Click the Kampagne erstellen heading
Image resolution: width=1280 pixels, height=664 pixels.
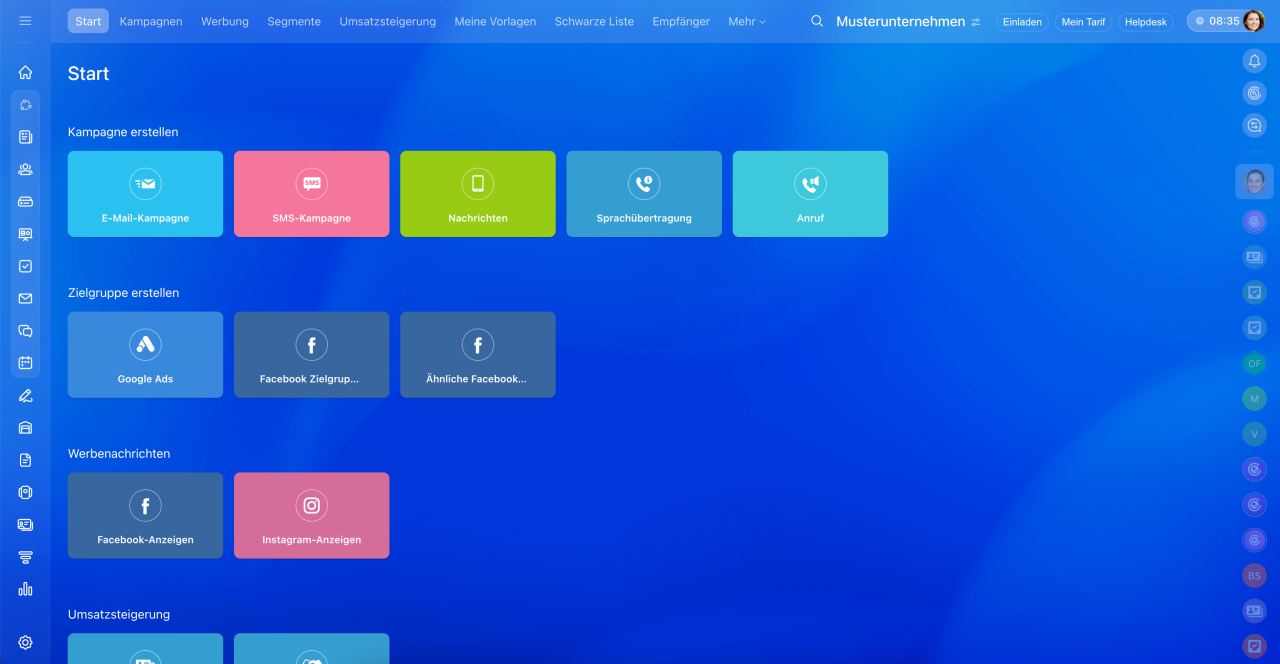pos(123,132)
